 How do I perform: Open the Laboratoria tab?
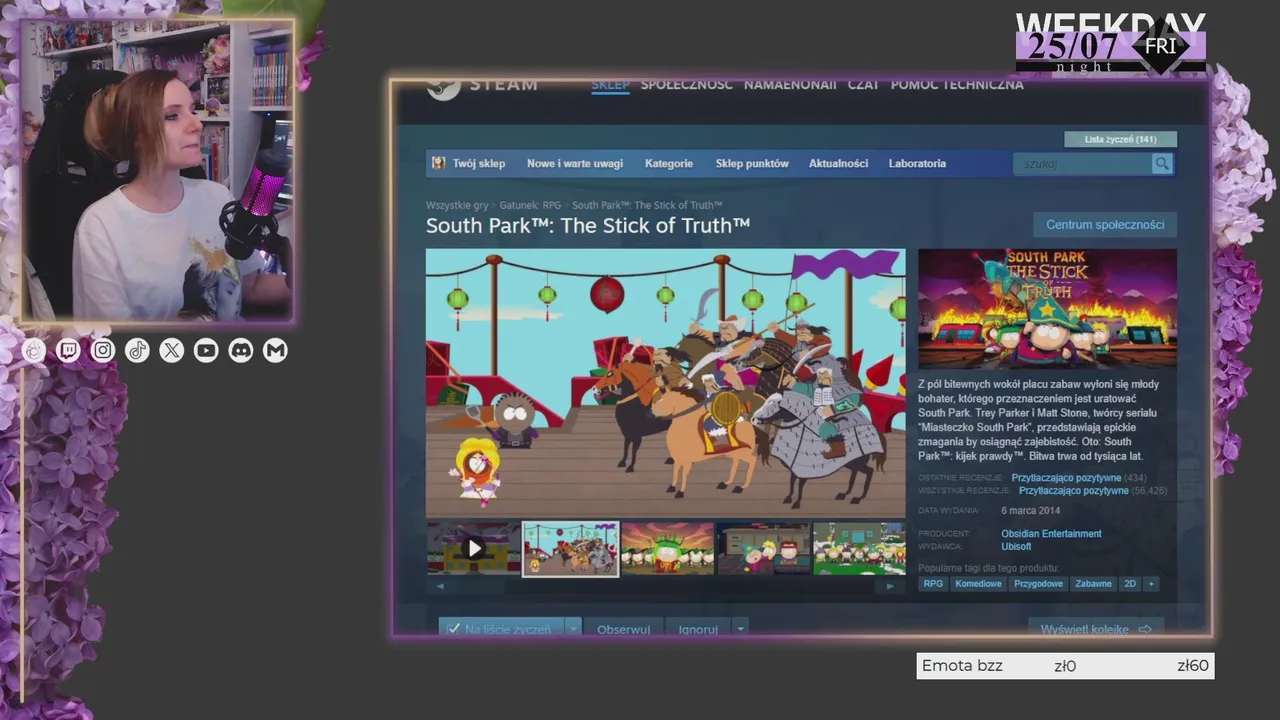(917, 163)
